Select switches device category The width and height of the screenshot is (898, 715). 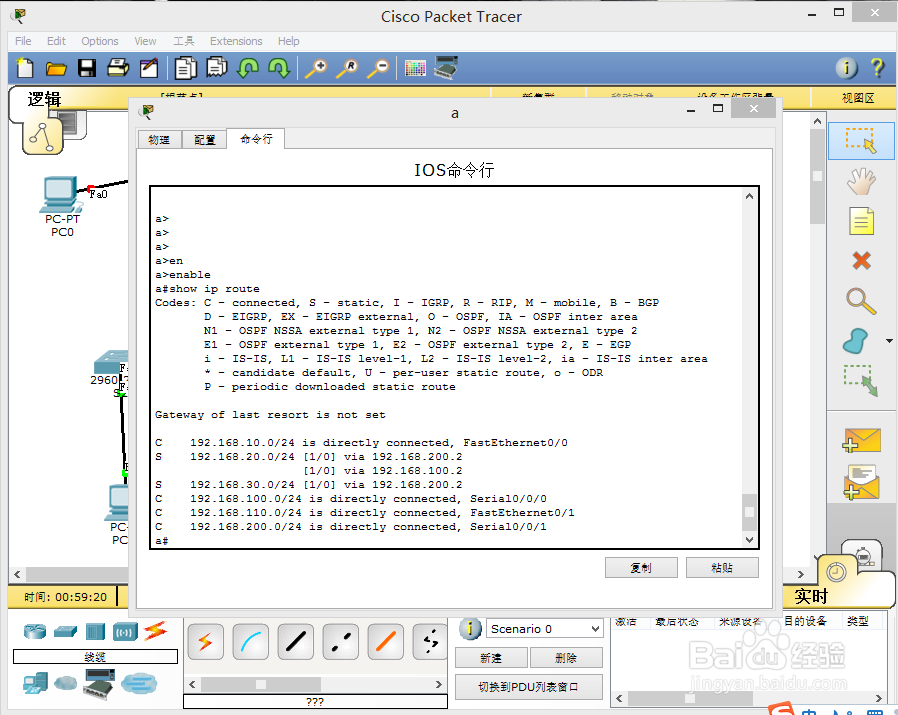(65, 631)
